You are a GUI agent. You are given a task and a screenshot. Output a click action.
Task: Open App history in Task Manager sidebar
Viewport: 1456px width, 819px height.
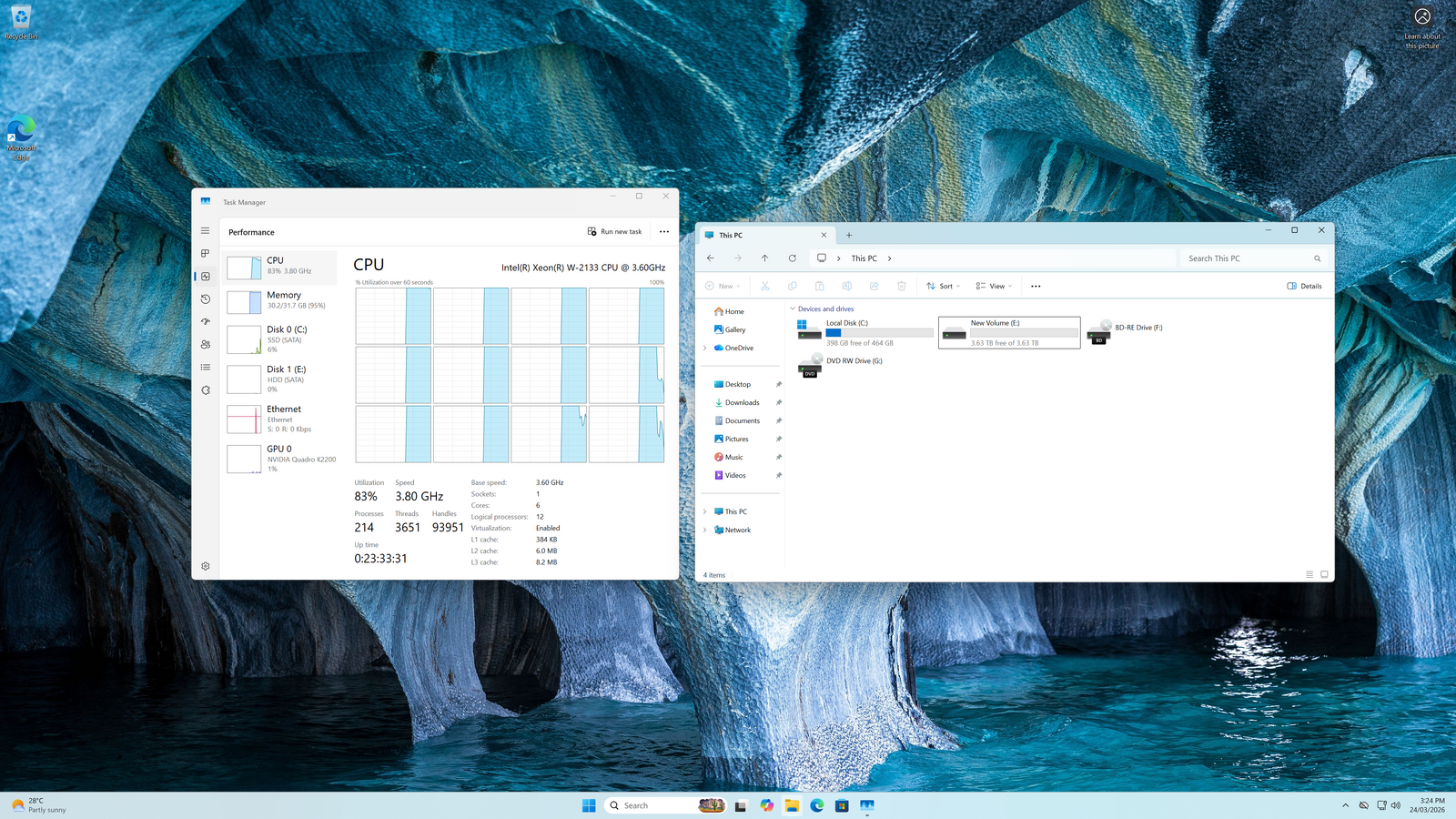point(206,299)
